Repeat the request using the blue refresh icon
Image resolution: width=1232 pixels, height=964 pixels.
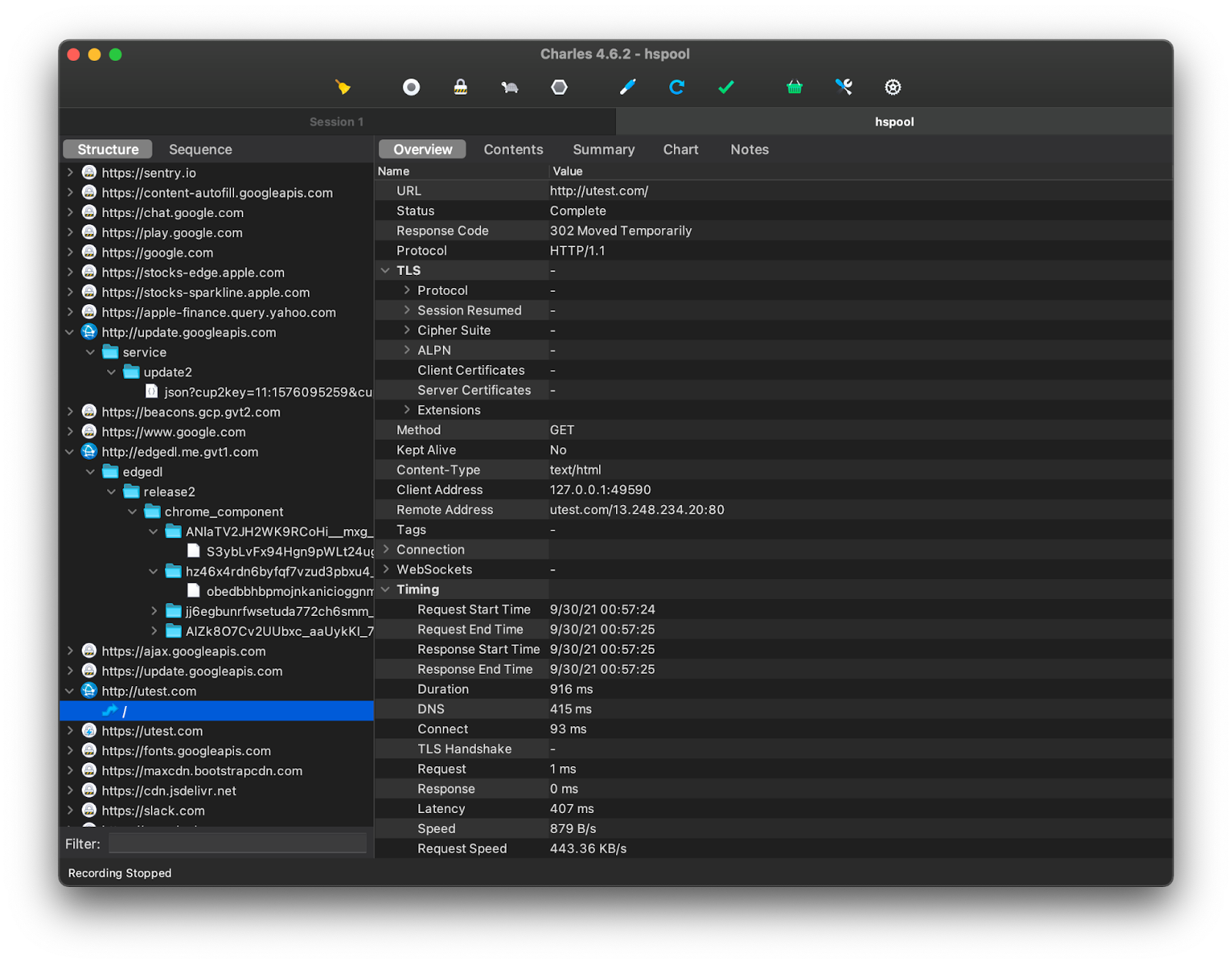pos(676,87)
